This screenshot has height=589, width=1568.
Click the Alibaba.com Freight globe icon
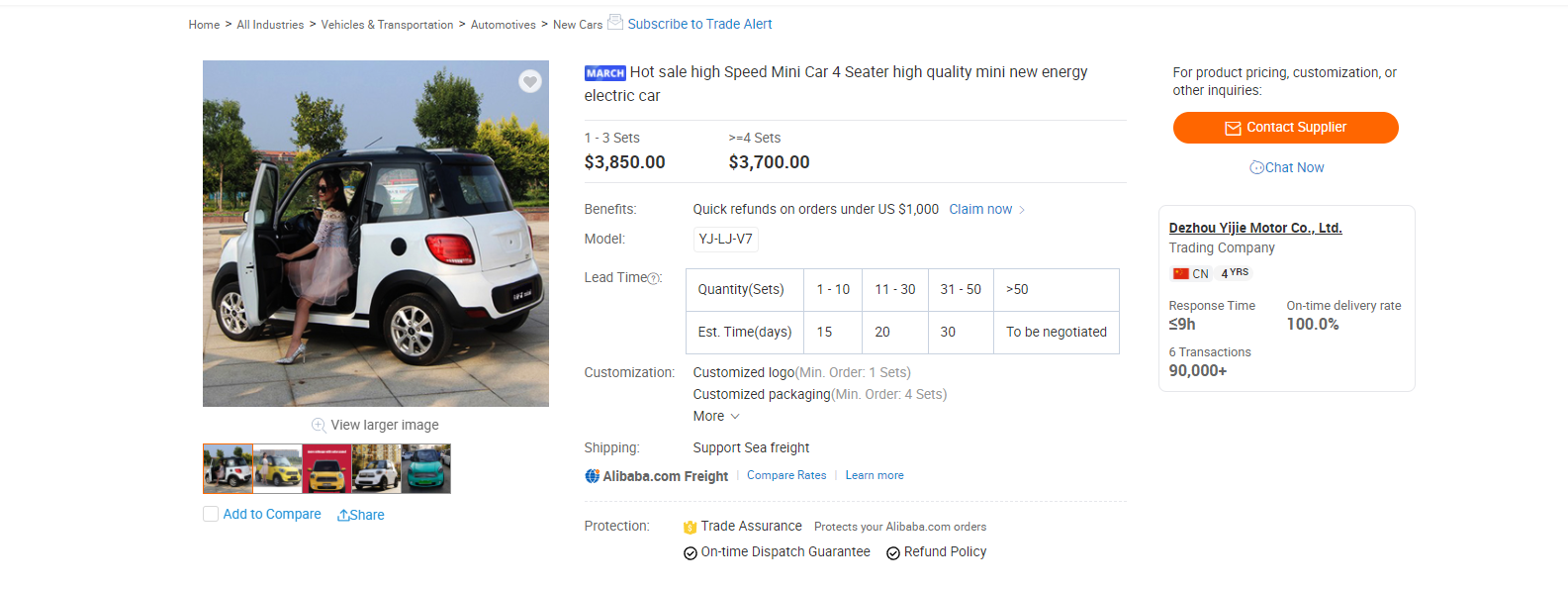coord(593,476)
